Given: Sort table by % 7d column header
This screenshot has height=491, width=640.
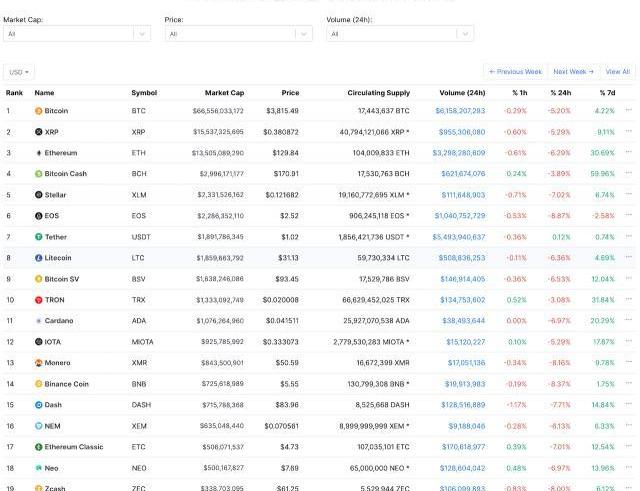Looking at the screenshot, I should 607,93.
